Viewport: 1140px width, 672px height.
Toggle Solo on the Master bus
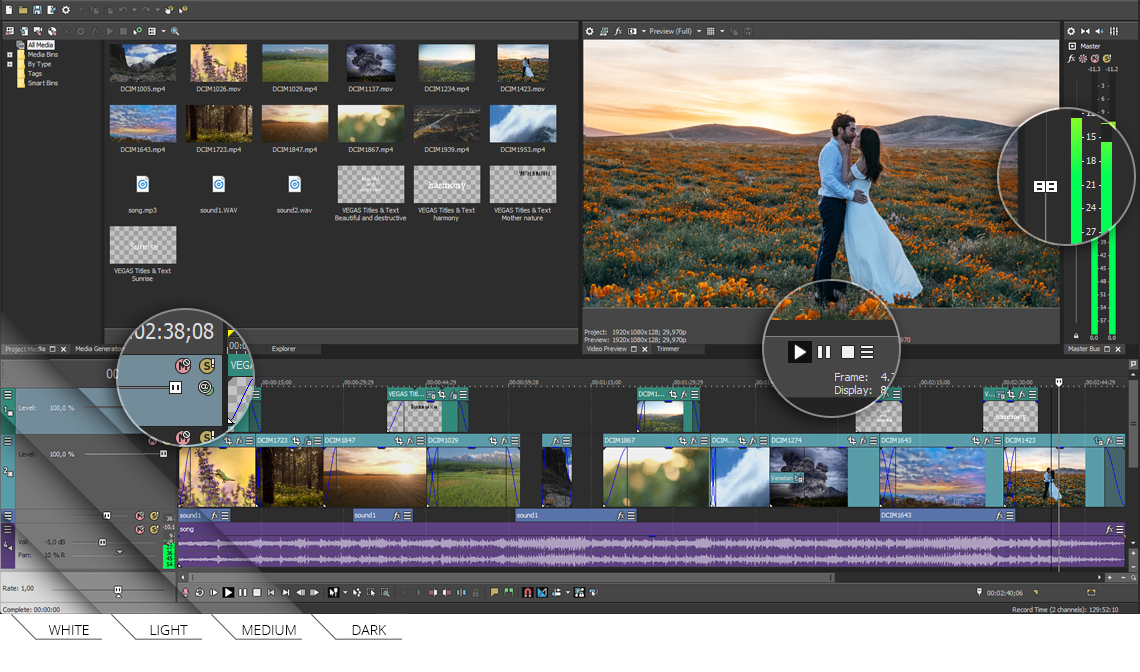1106,59
